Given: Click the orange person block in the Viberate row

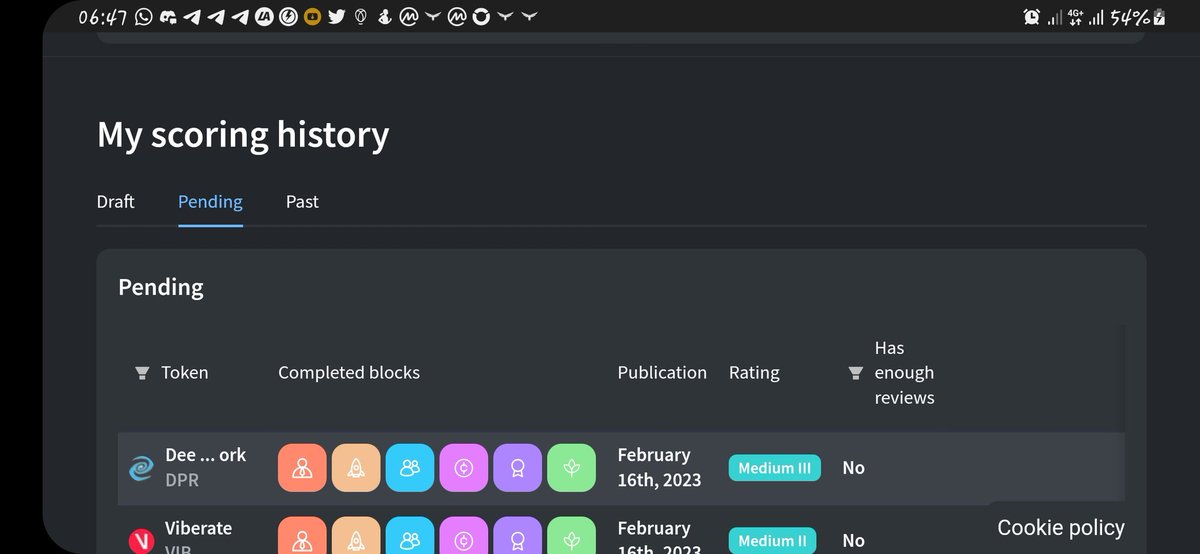Looking at the screenshot, I should tap(302, 535).
